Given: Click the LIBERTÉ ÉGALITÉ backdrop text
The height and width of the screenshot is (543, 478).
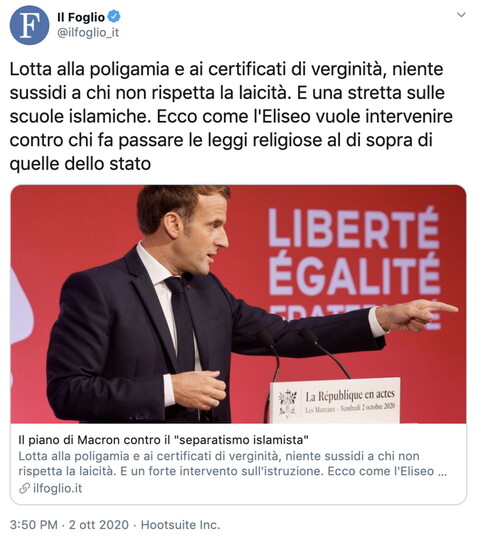Looking at the screenshot, I should 354,251.
